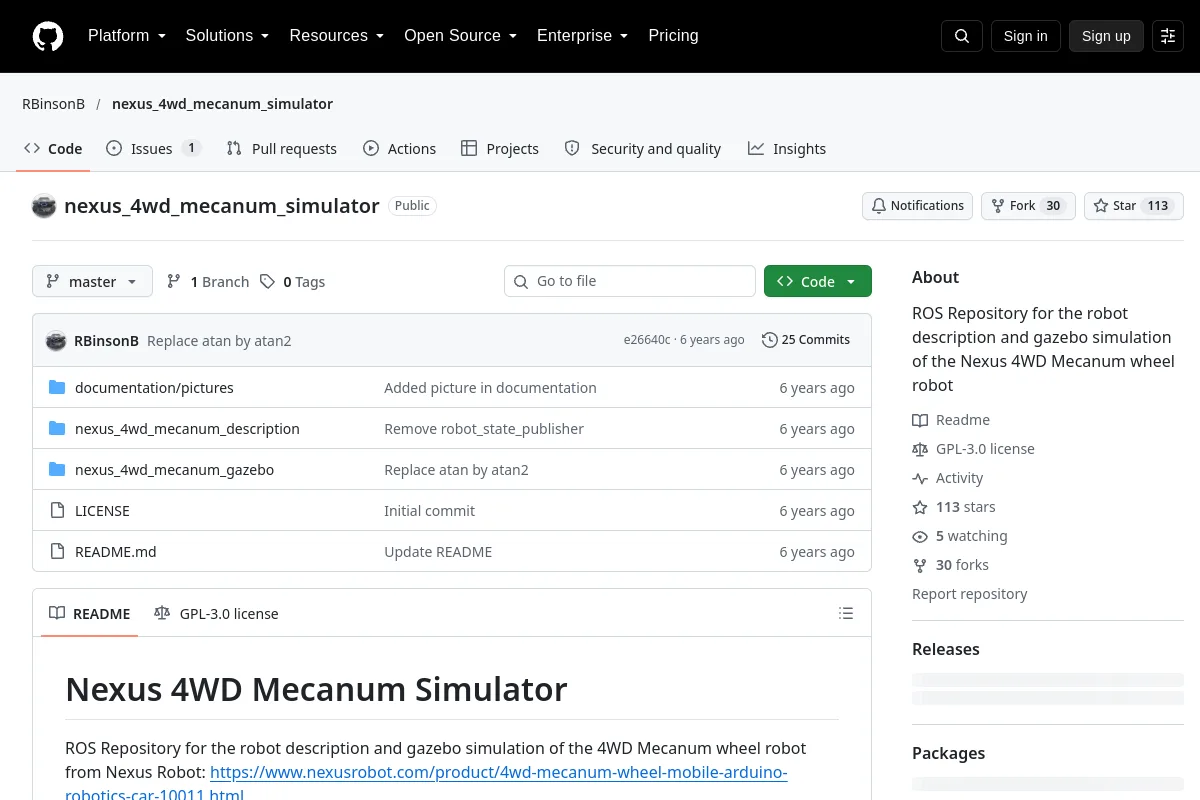The width and height of the screenshot is (1200, 800).
Task: Switch to Security and quality tab
Action: click(642, 149)
